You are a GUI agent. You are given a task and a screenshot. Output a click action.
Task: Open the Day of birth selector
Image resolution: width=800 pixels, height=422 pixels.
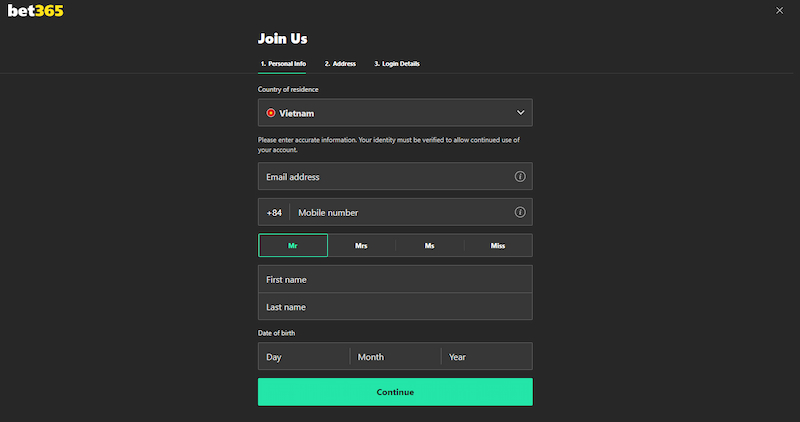click(304, 357)
